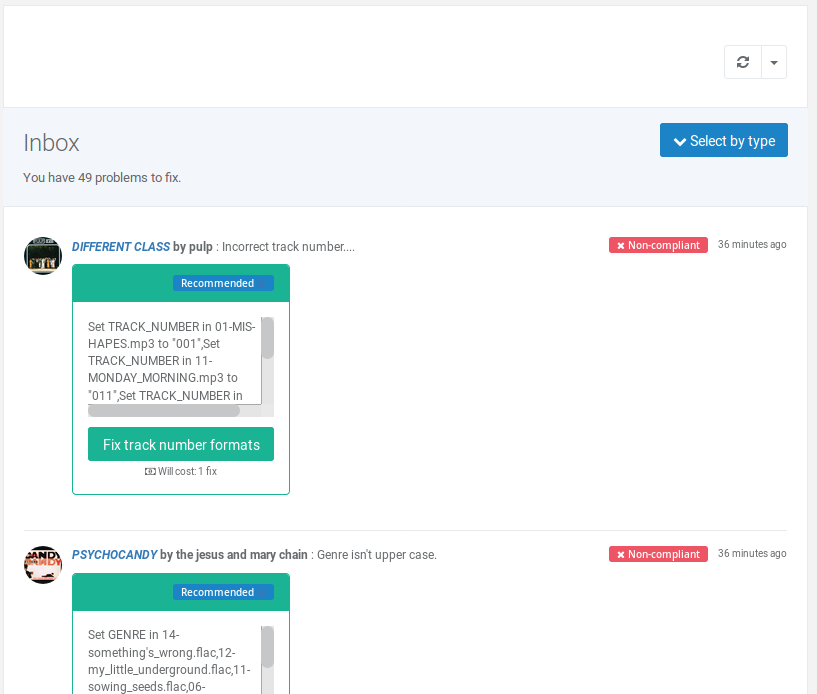Click the Recommended label on the genre fix
Screen dimensions: 817x694
point(223,592)
